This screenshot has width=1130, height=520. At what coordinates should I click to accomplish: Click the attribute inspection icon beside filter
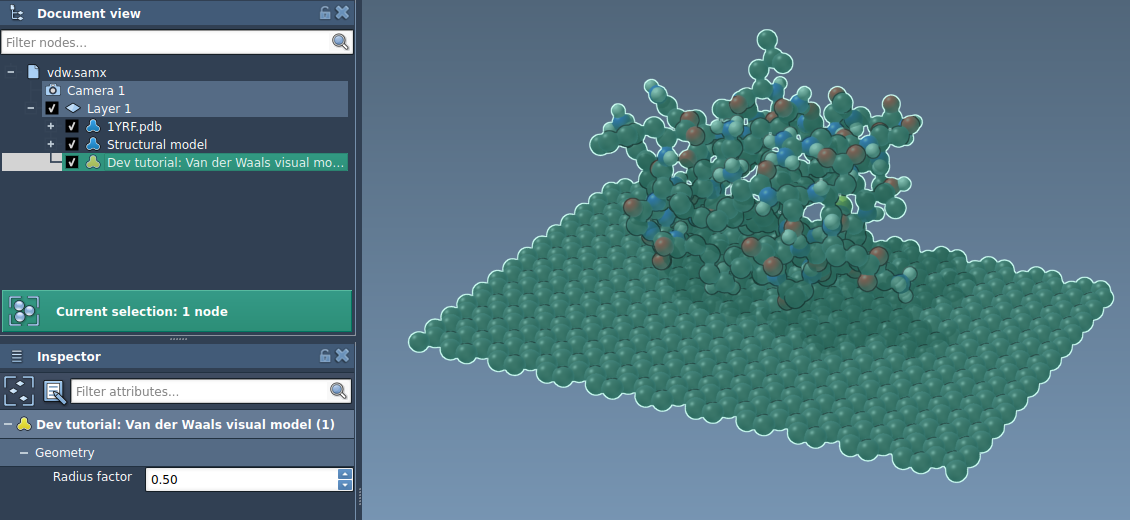pyautogui.click(x=54, y=391)
